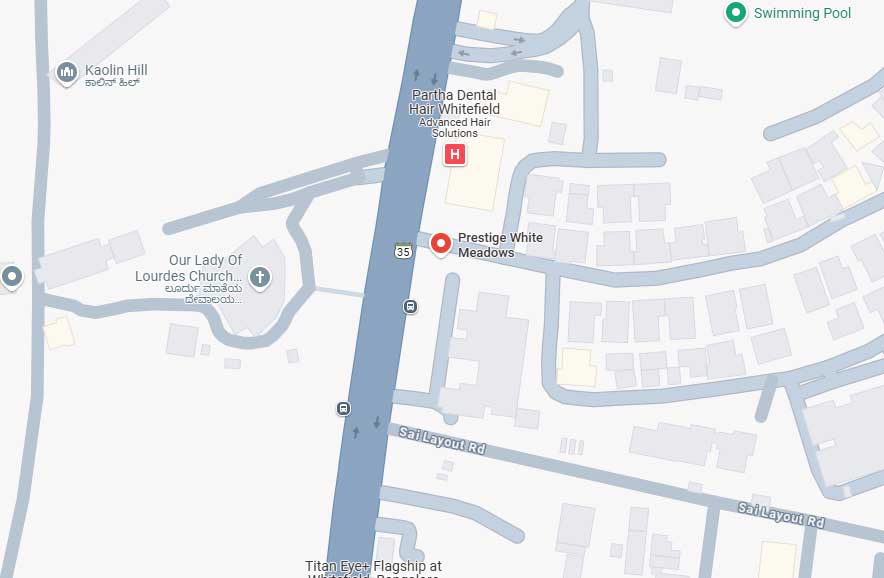Click the Kaolin Hill text label
The width and height of the screenshot is (884, 578).
[x=116, y=70]
